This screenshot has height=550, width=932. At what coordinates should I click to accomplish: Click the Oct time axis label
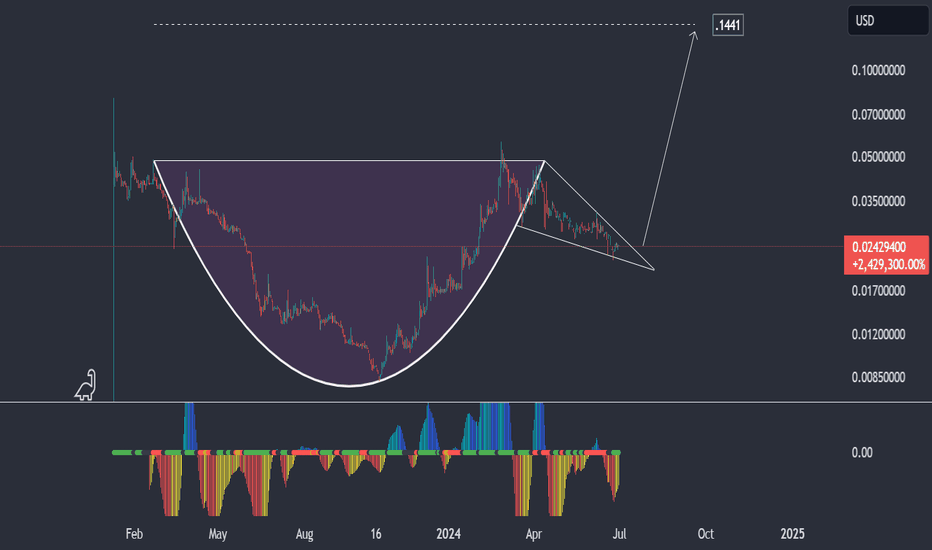point(706,534)
